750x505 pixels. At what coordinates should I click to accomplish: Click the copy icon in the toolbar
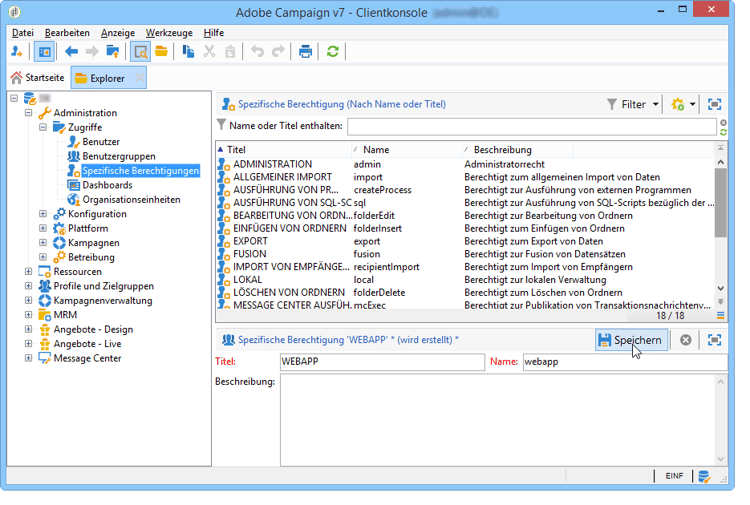188,52
